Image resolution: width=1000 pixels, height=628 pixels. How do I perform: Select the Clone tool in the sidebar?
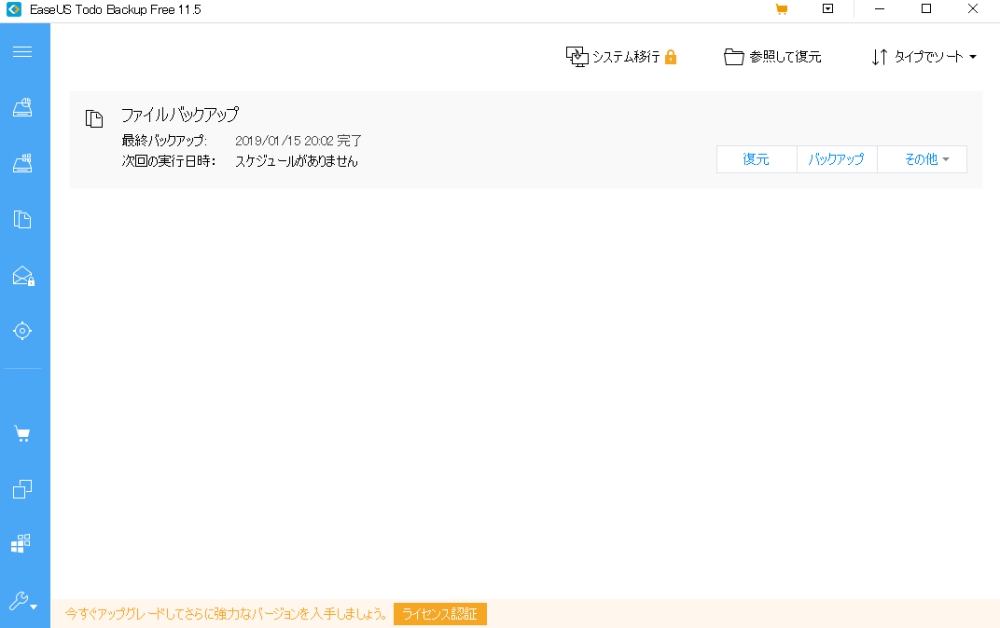(x=25, y=489)
